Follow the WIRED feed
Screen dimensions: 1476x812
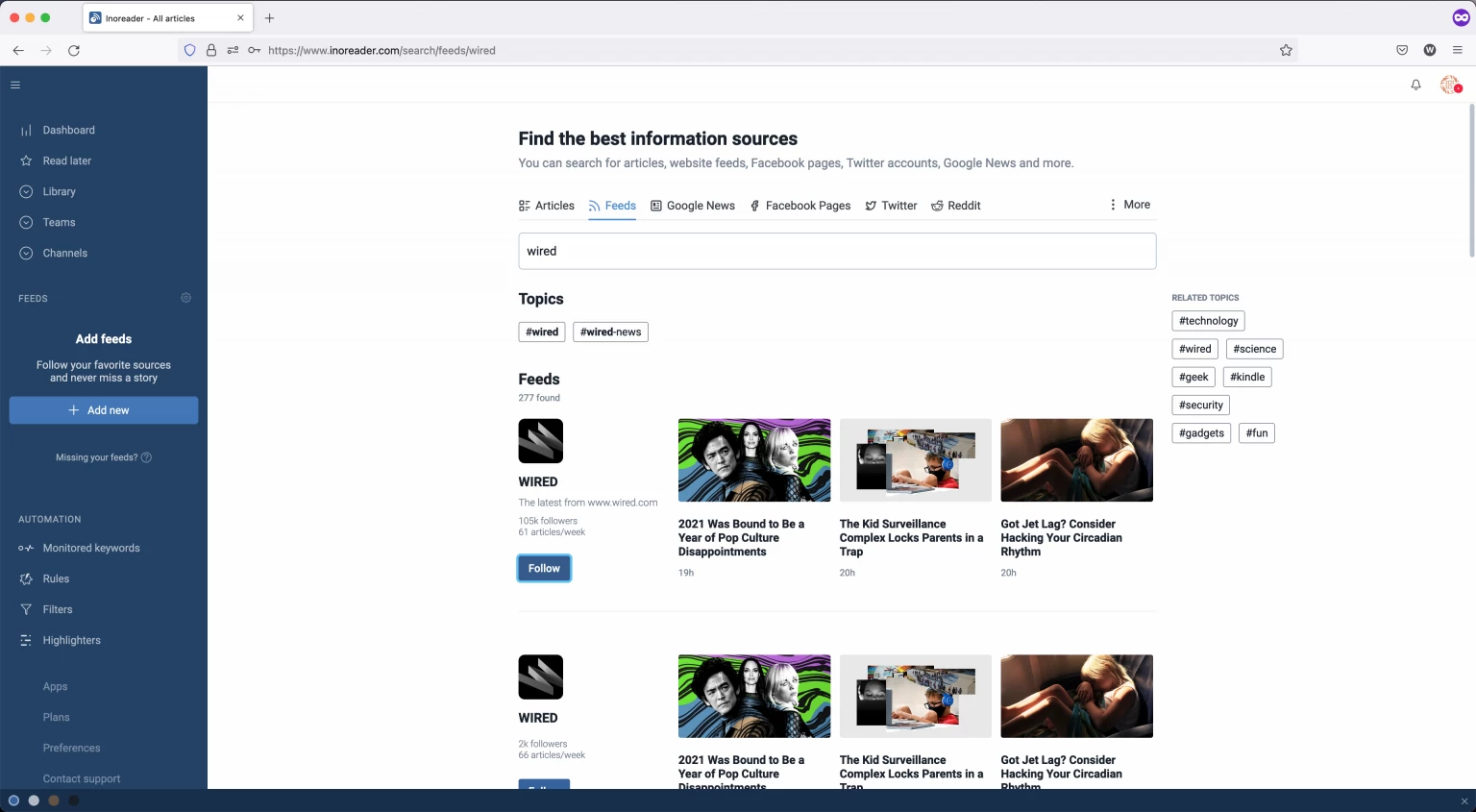544,568
